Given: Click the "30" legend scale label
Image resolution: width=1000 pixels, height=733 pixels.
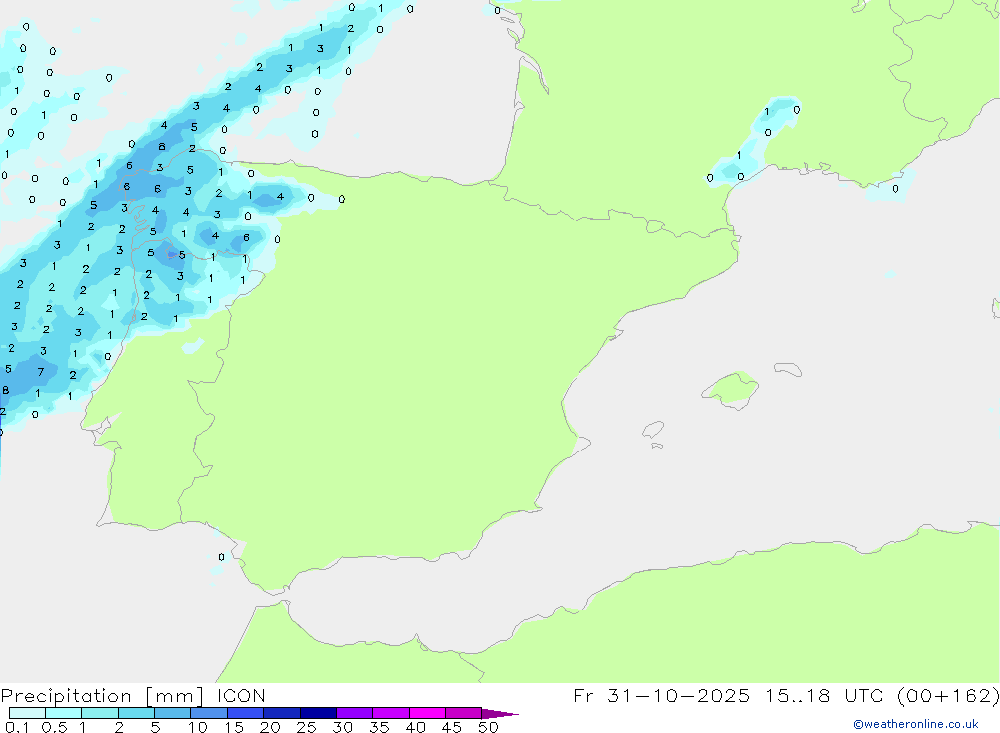Looking at the screenshot, I should 342,727.
